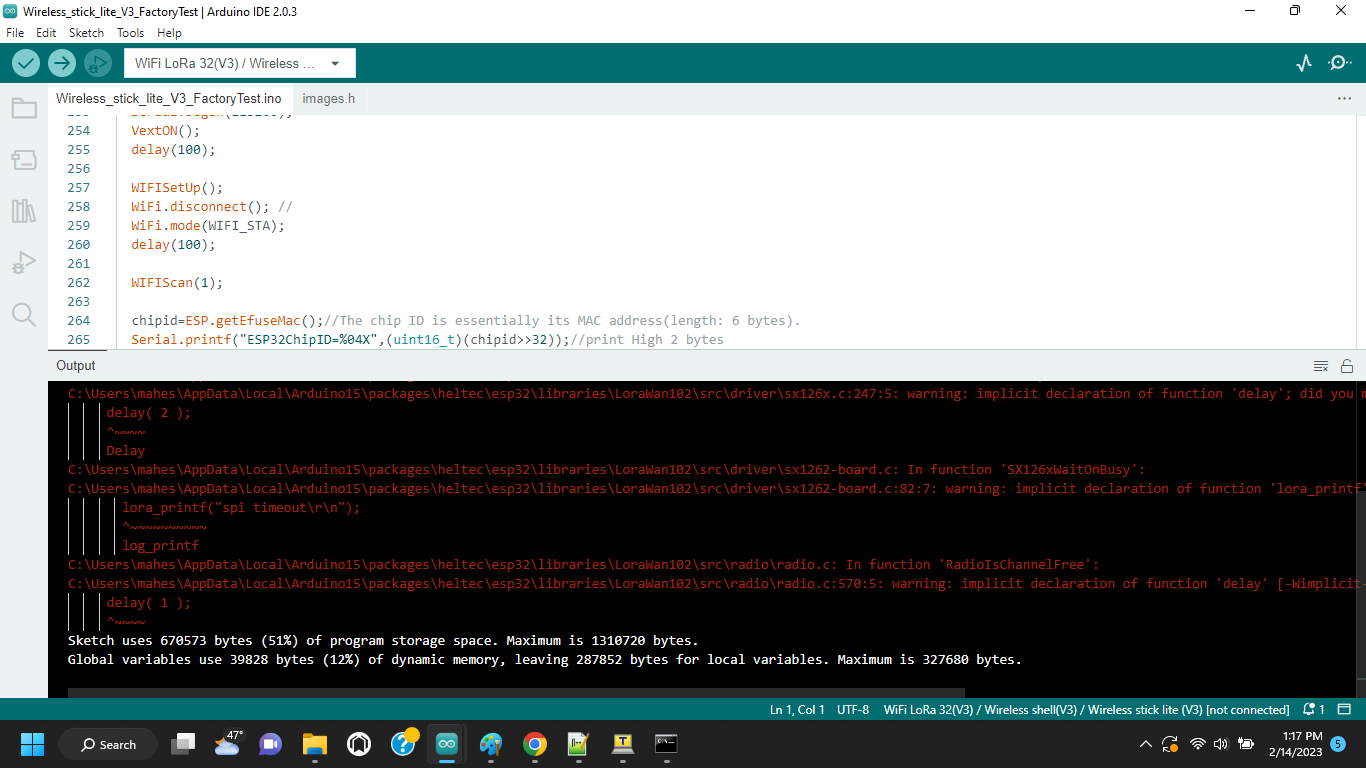Screen dimensions: 1366x768
Task: Open the Debug sidebar panel
Action: click(24, 262)
